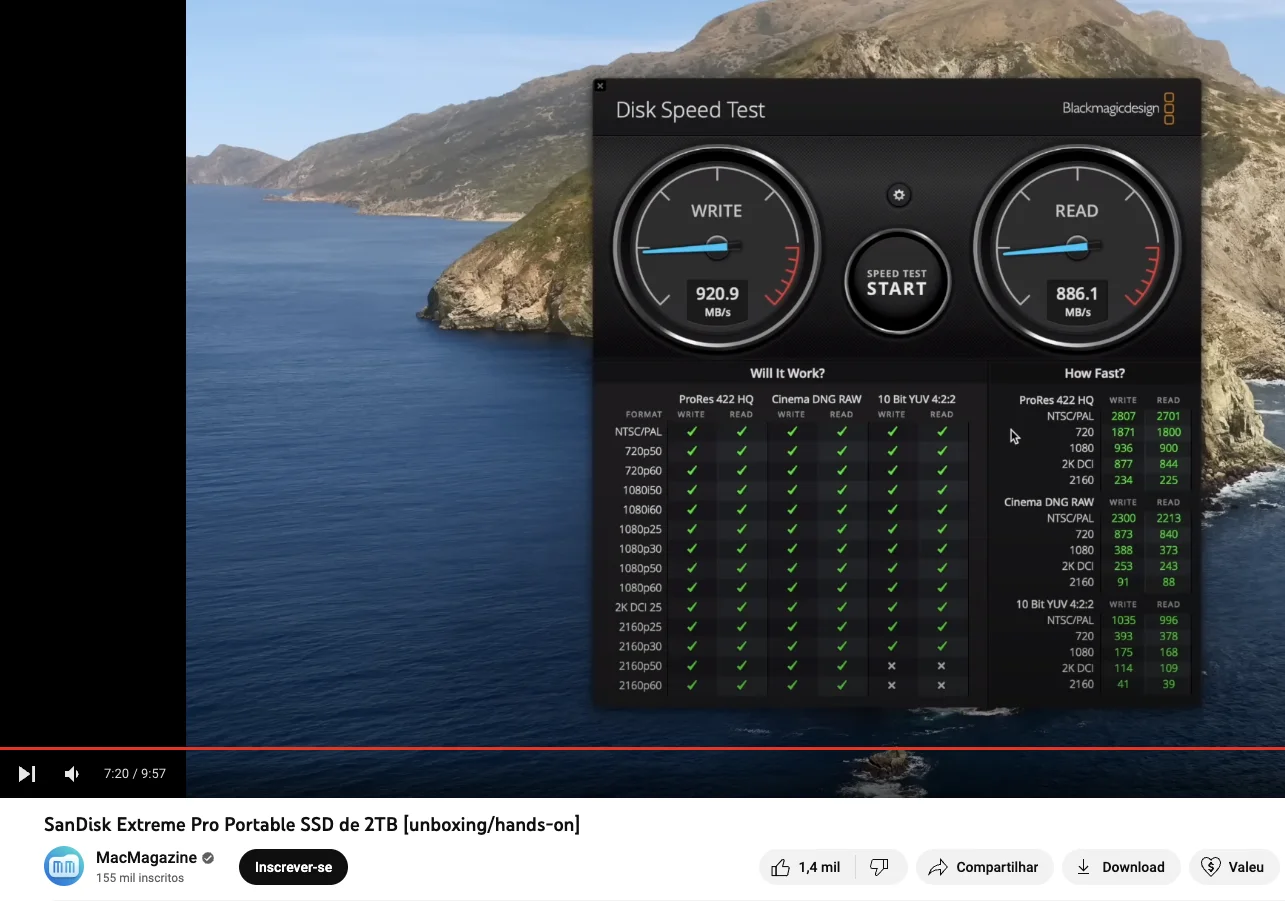Download the video
Image resolution: width=1285 pixels, height=901 pixels.
point(1121,867)
